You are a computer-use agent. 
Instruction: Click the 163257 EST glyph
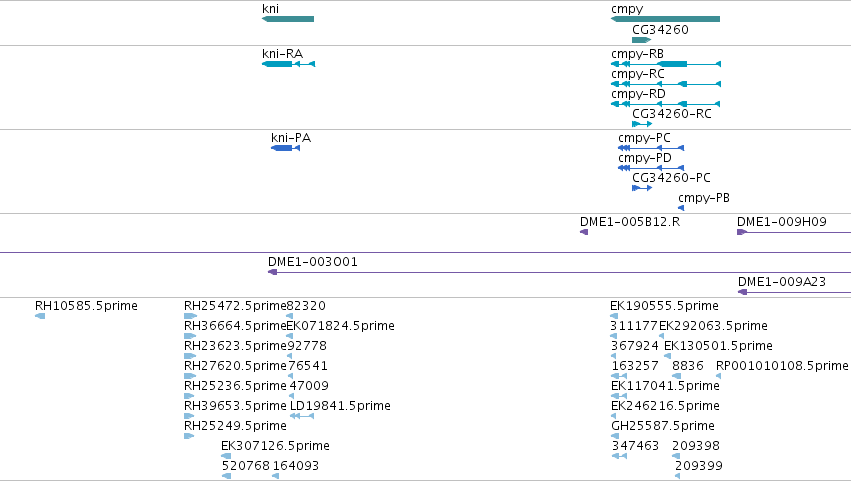619,376
